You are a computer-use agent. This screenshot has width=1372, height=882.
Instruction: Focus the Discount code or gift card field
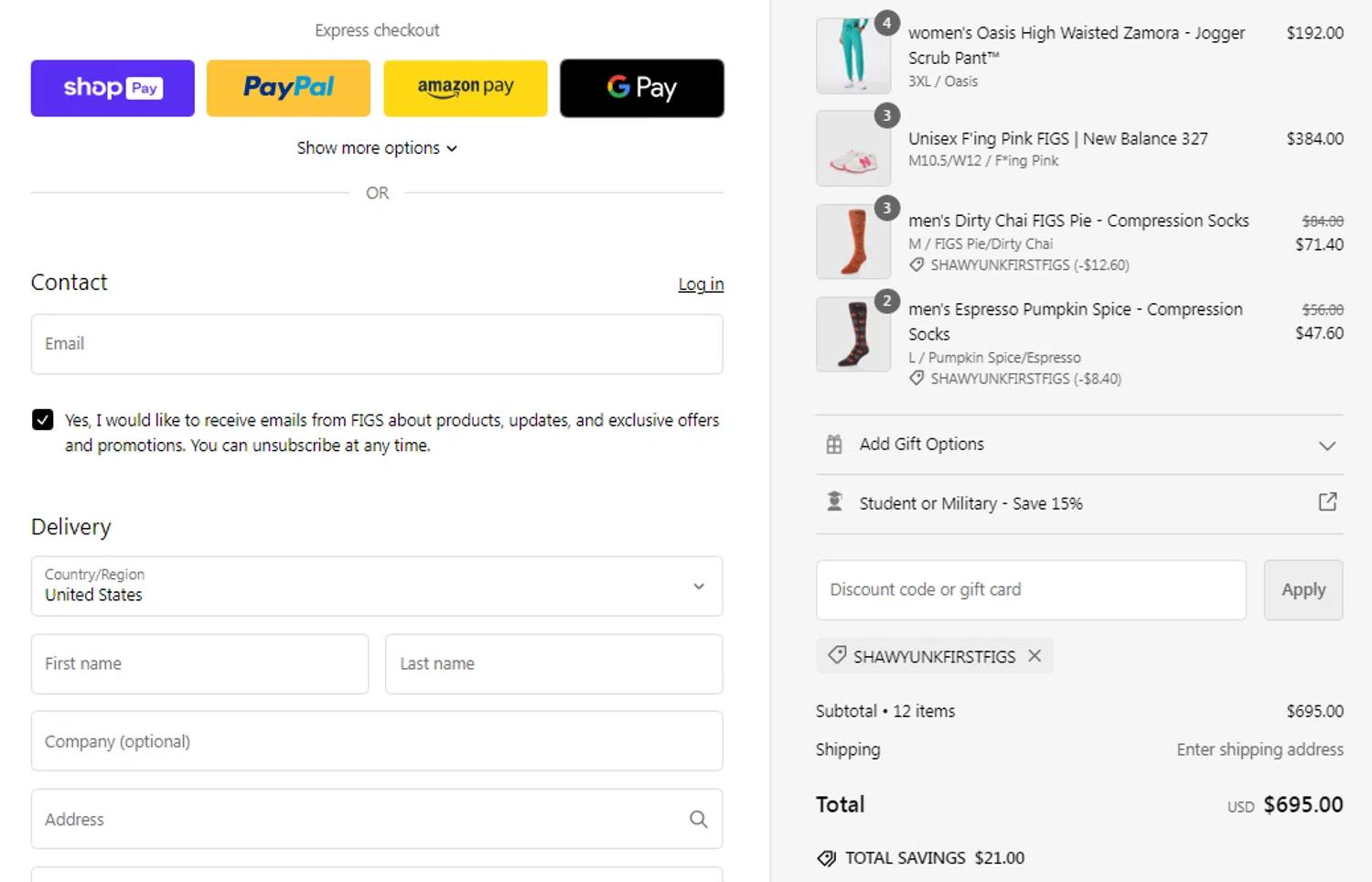click(1031, 590)
